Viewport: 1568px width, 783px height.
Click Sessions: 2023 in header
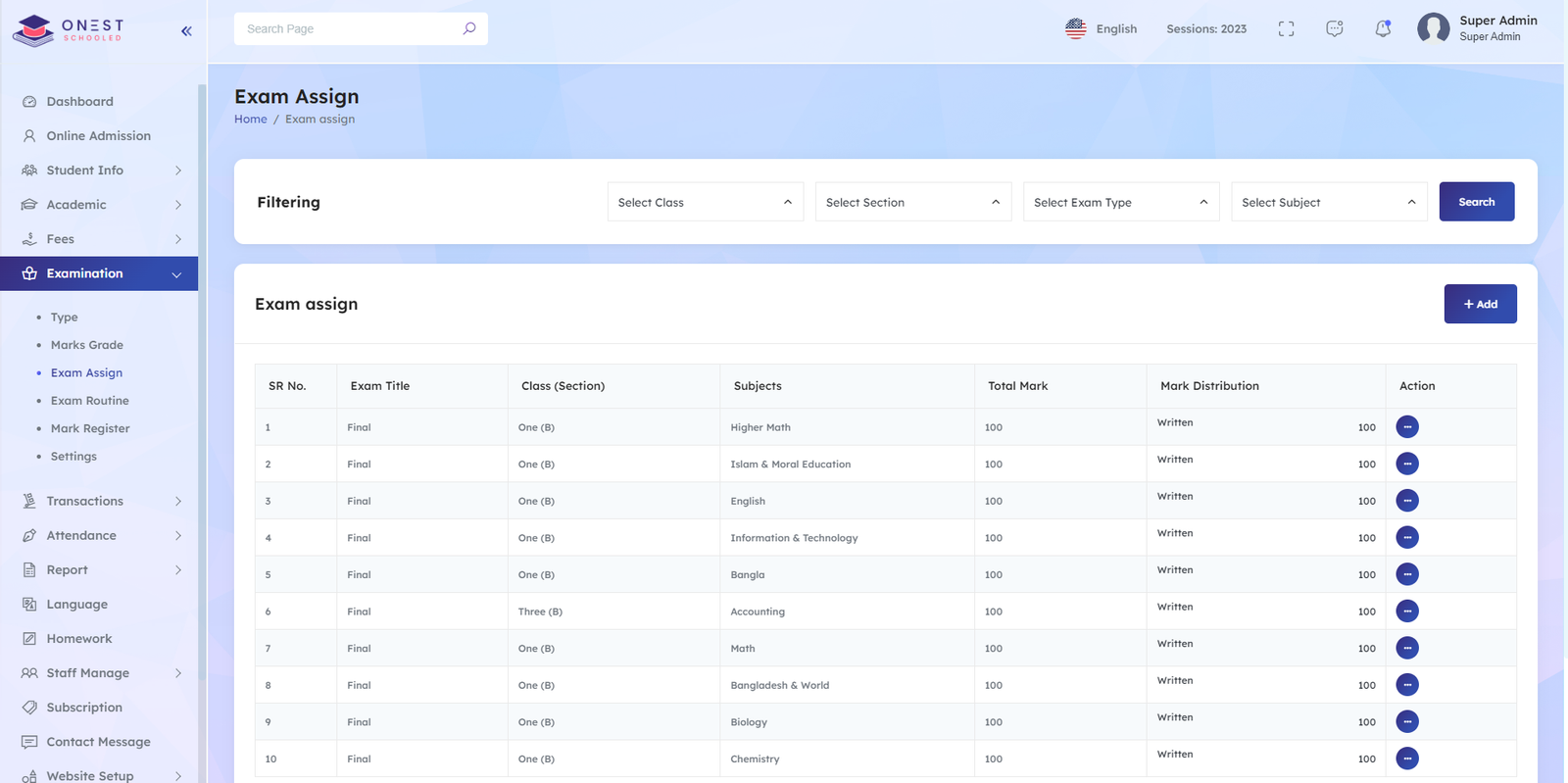(1206, 29)
